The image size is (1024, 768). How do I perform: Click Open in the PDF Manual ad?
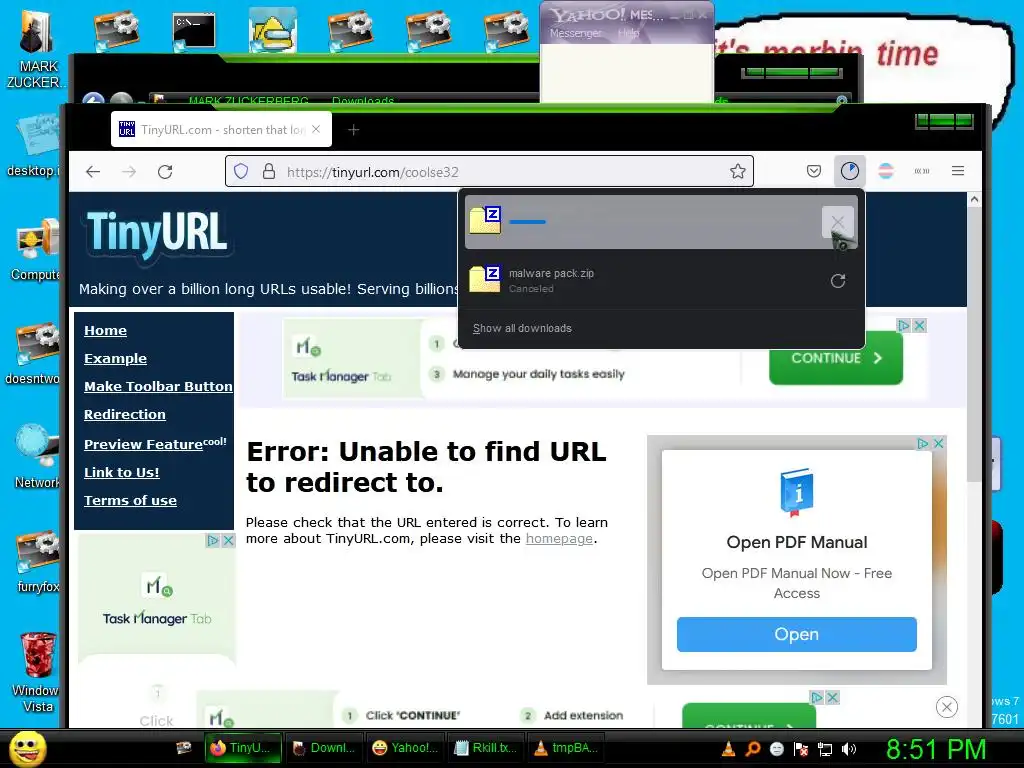(797, 634)
